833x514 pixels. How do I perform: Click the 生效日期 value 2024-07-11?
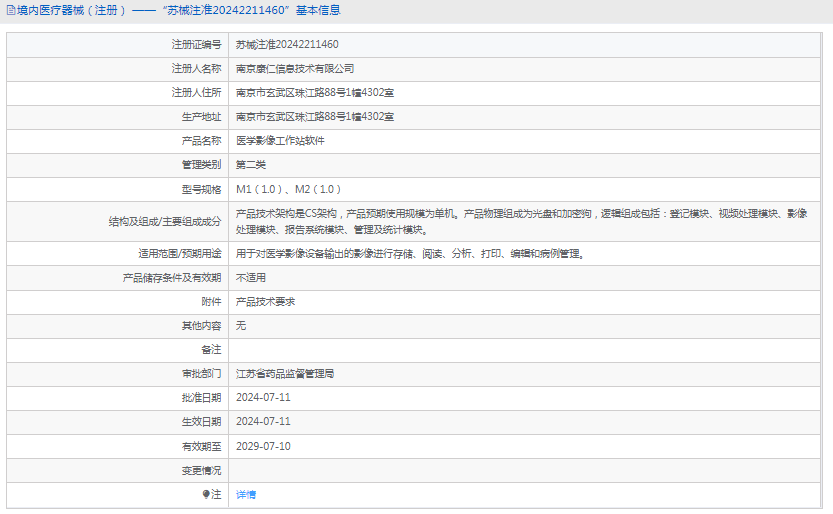tap(263, 422)
